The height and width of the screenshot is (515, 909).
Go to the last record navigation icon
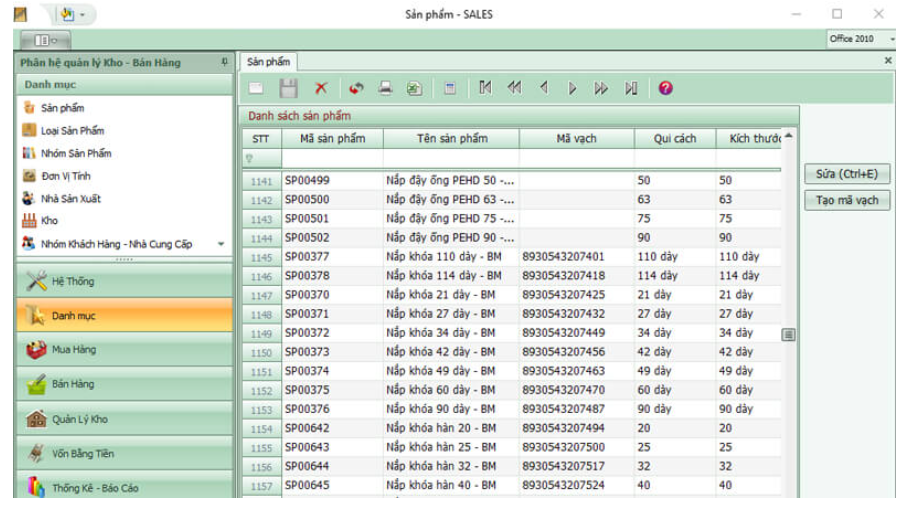tap(631, 88)
